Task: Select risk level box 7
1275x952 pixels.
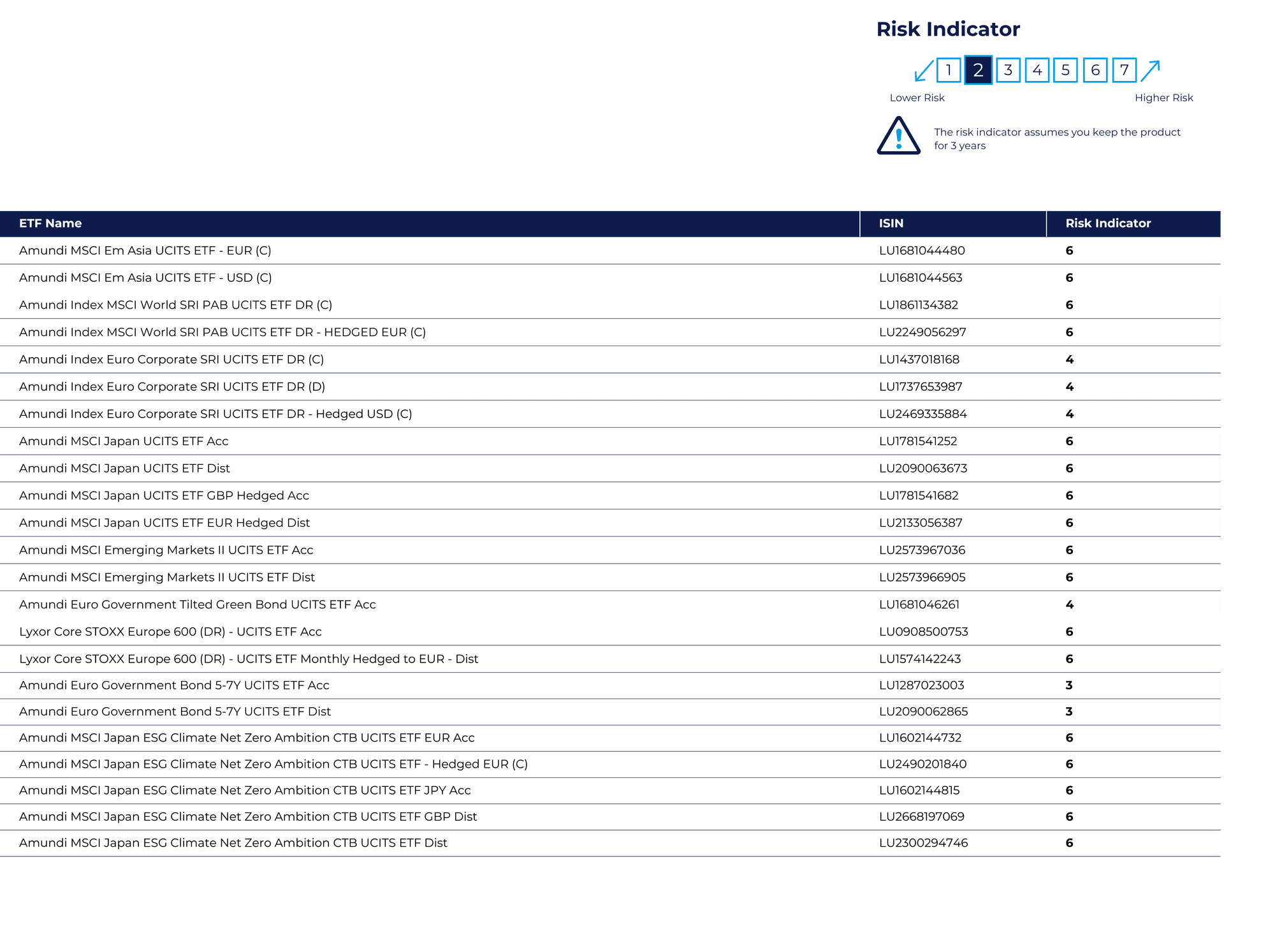Action: point(1125,70)
